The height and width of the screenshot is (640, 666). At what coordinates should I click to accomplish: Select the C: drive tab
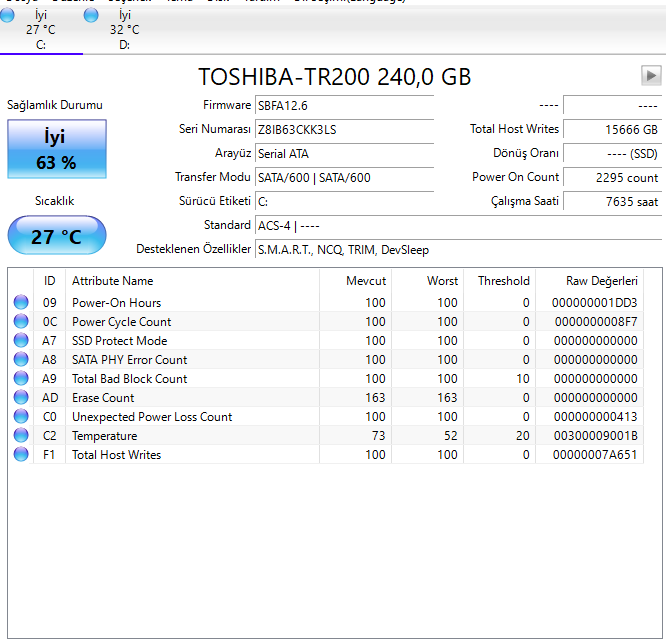pyautogui.click(x=41, y=30)
